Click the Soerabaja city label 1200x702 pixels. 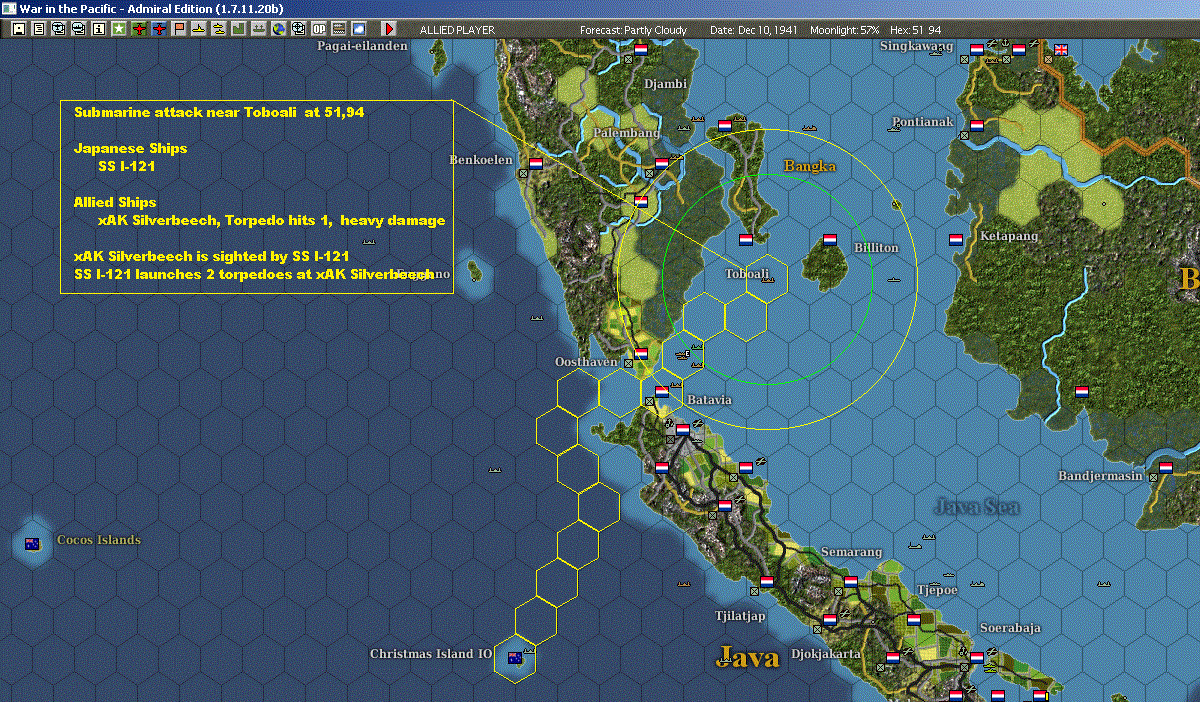[1010, 628]
